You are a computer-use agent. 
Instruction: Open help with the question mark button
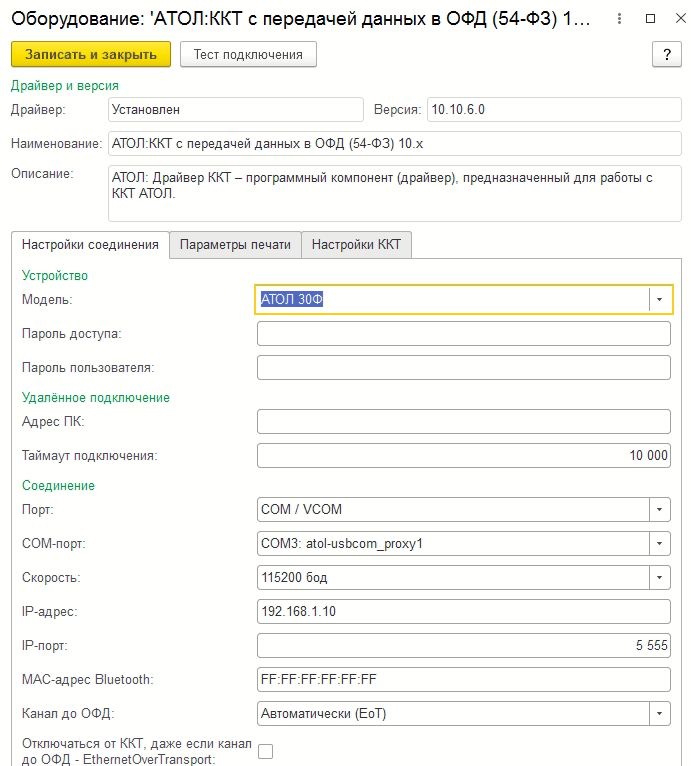[666, 54]
